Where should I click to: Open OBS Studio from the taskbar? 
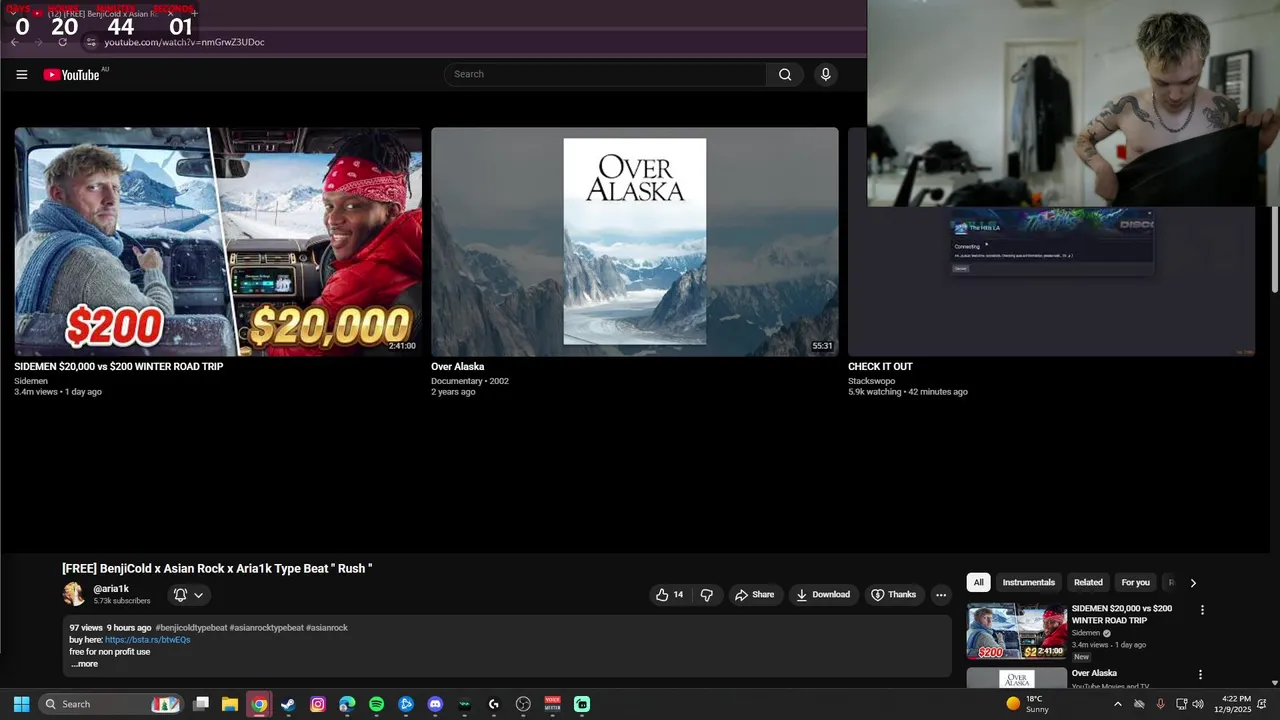[x=523, y=704]
